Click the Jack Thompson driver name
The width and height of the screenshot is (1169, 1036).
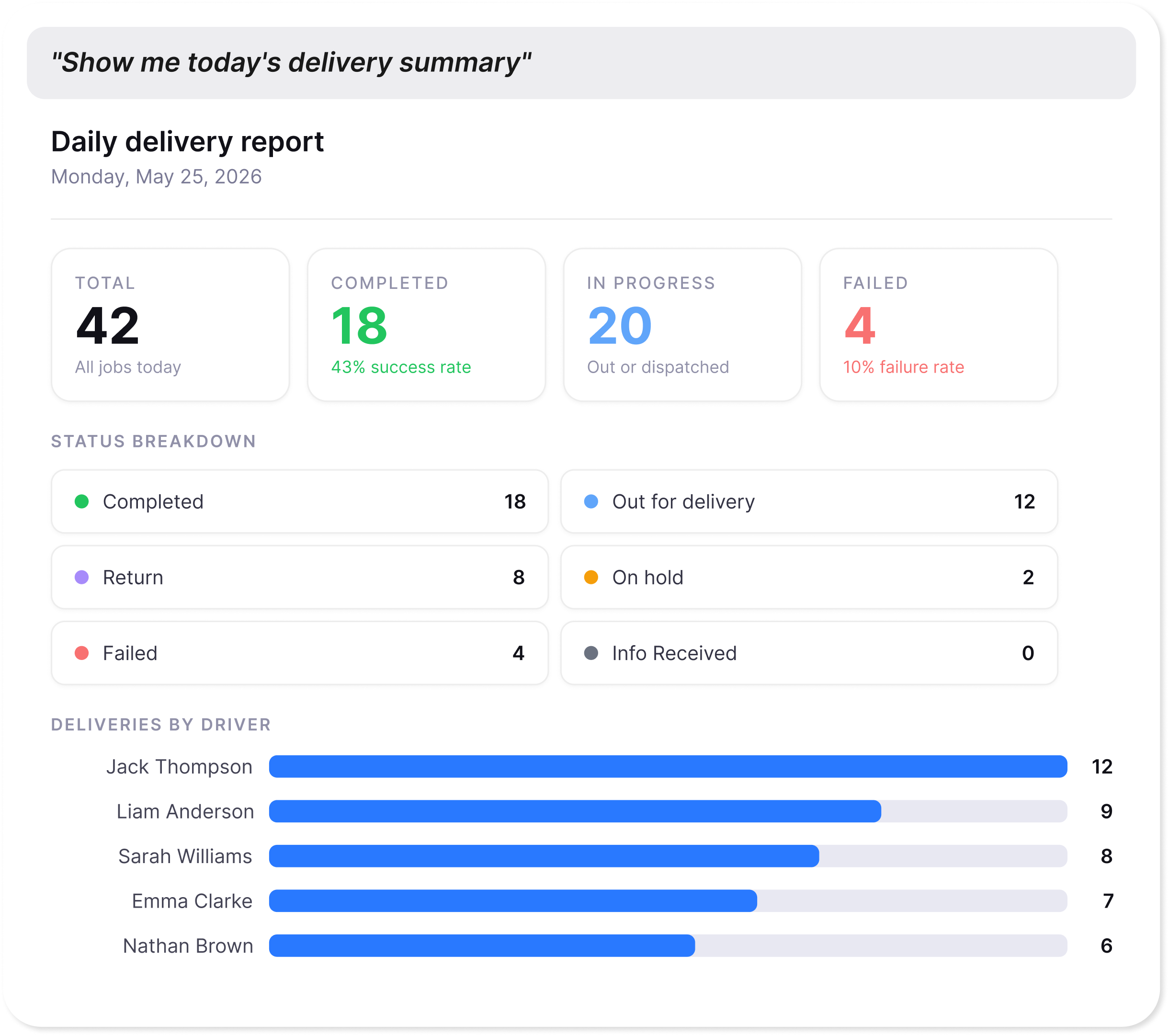[179, 766]
